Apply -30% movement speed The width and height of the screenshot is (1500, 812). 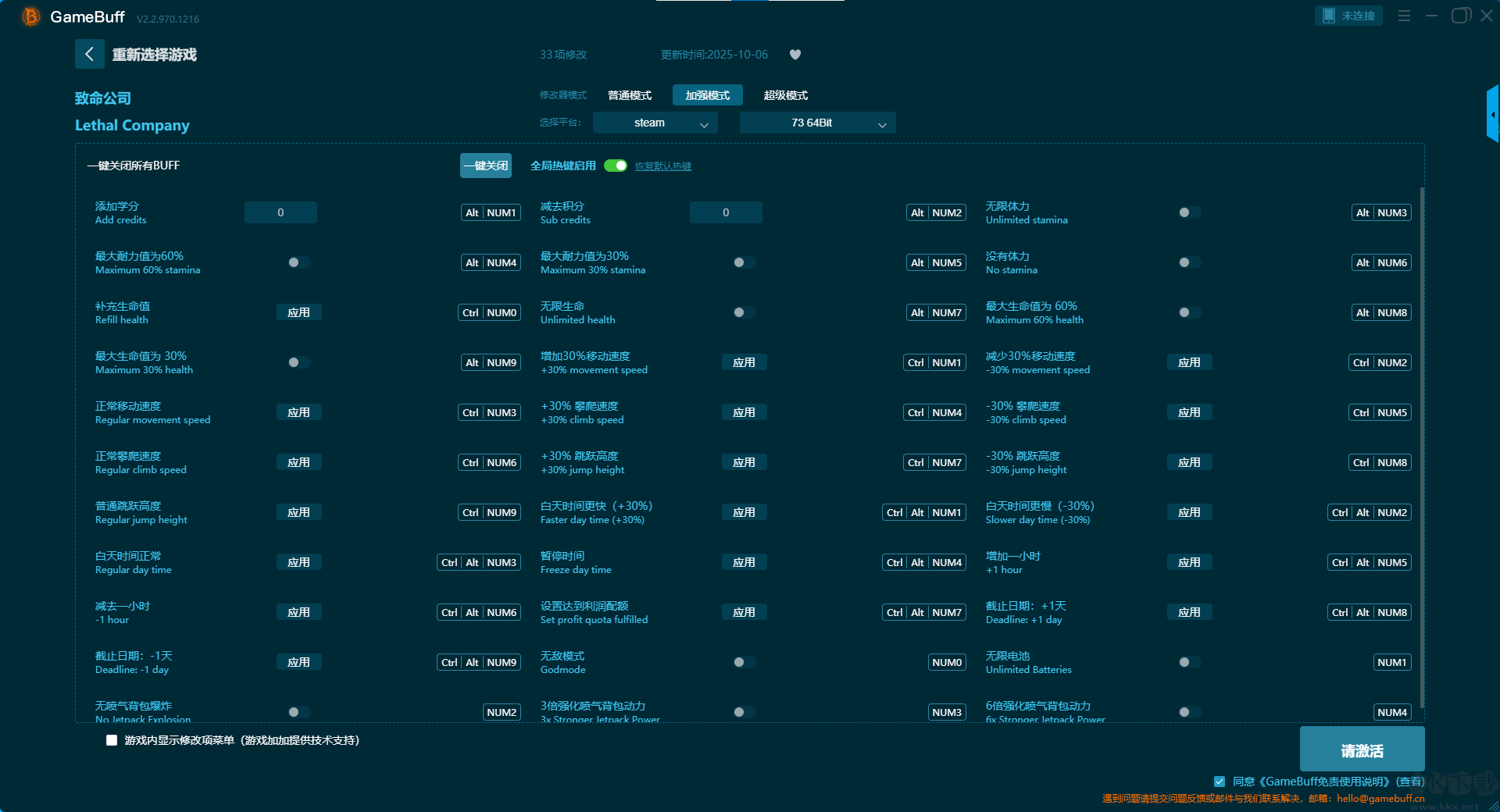tap(1190, 362)
